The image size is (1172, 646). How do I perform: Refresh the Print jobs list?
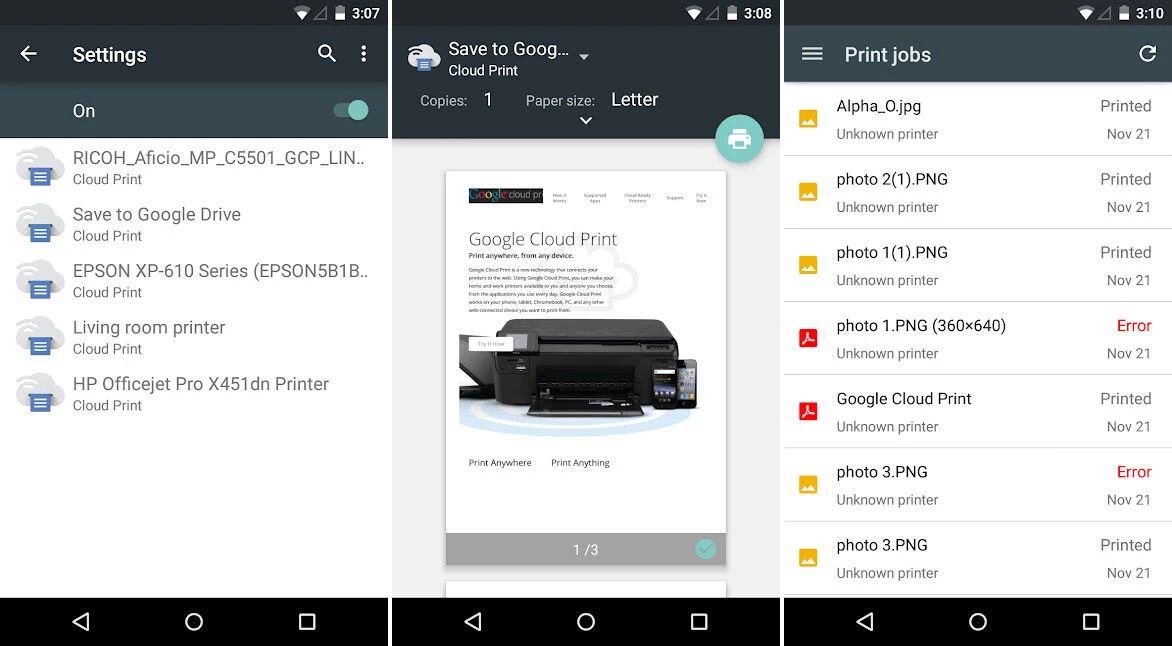pyautogui.click(x=1147, y=54)
